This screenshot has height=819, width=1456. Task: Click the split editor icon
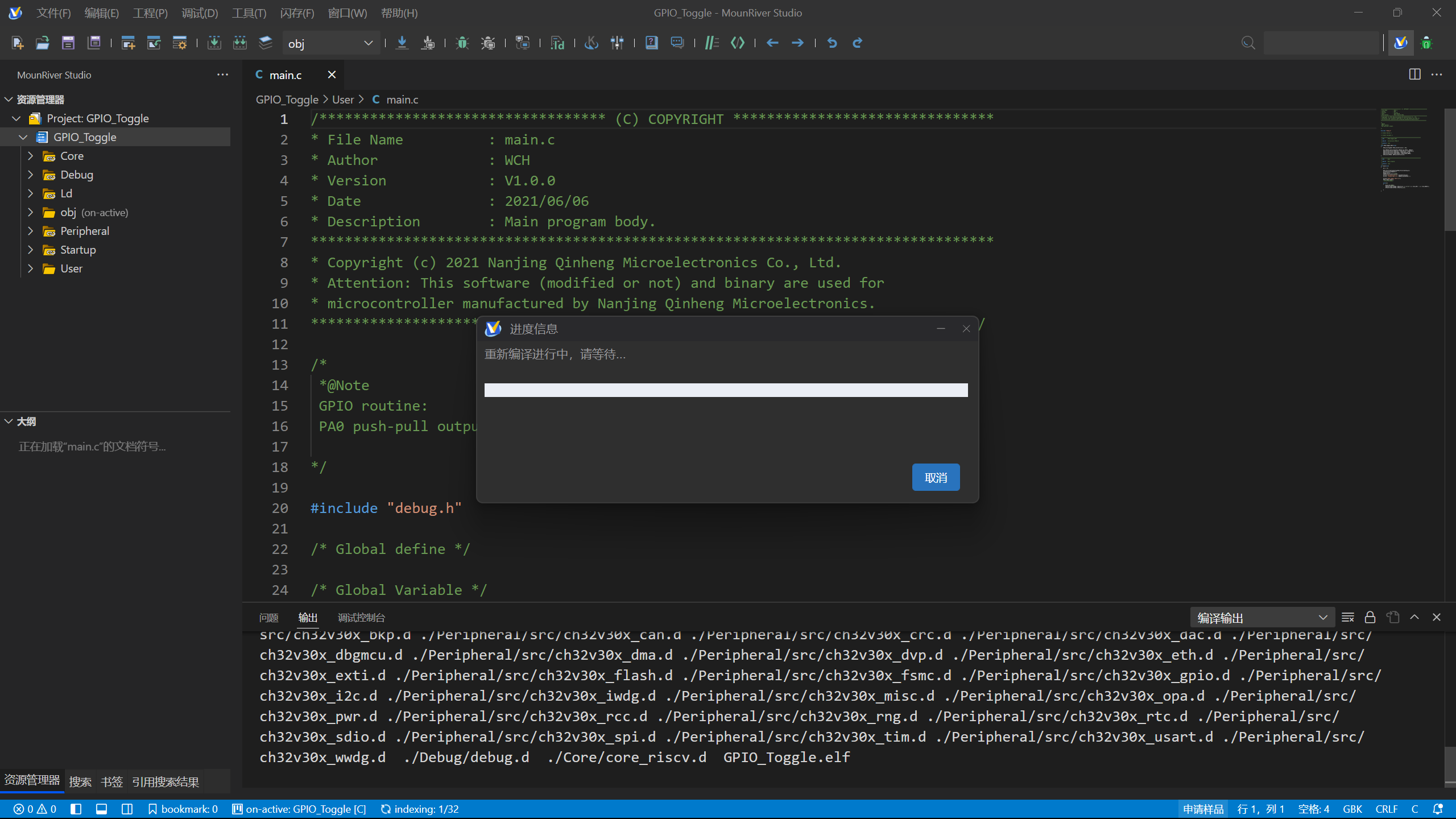pos(1414,75)
